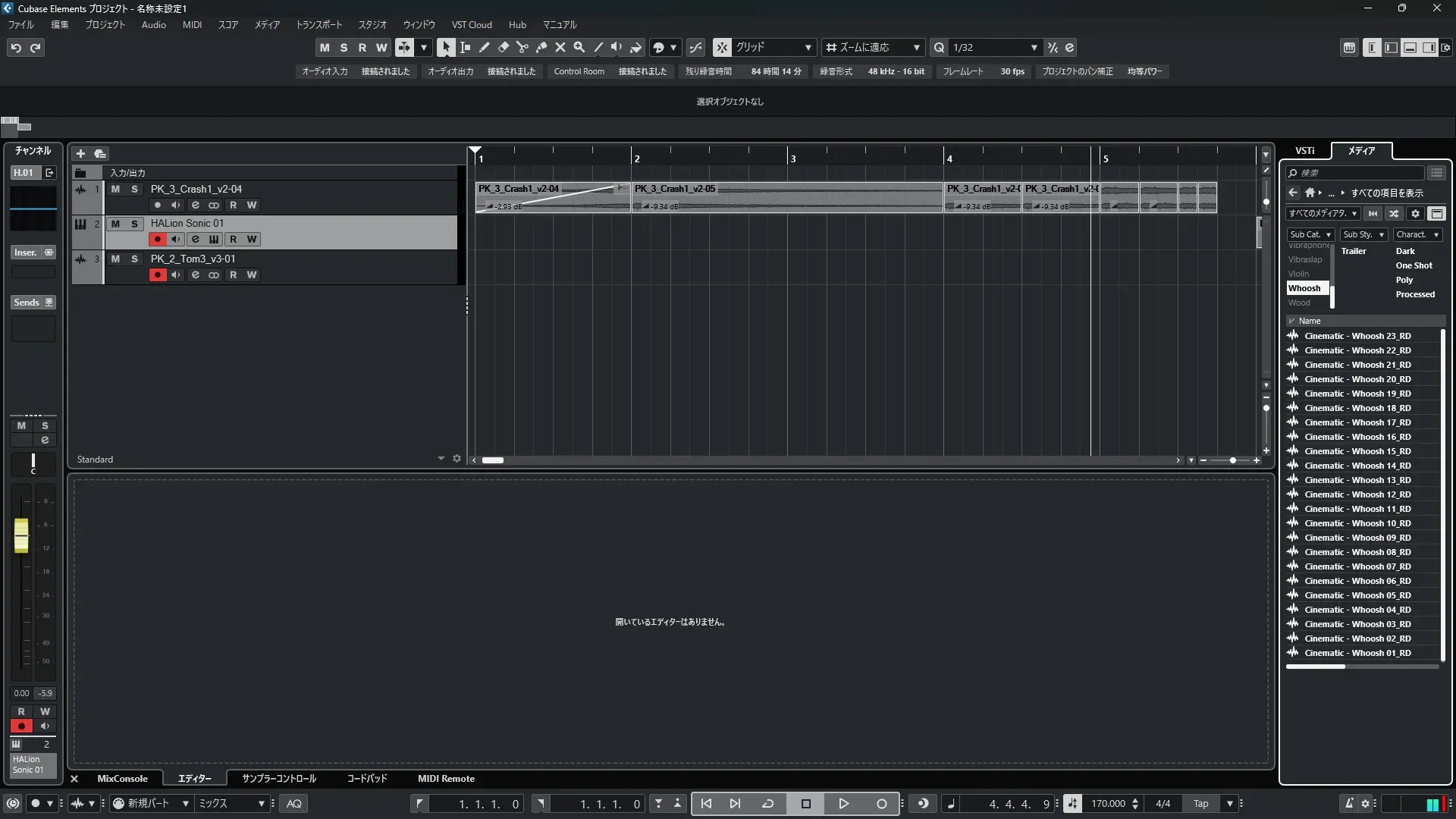Select the Draw pencil tool
This screenshot has width=1456, height=819.
click(x=485, y=47)
